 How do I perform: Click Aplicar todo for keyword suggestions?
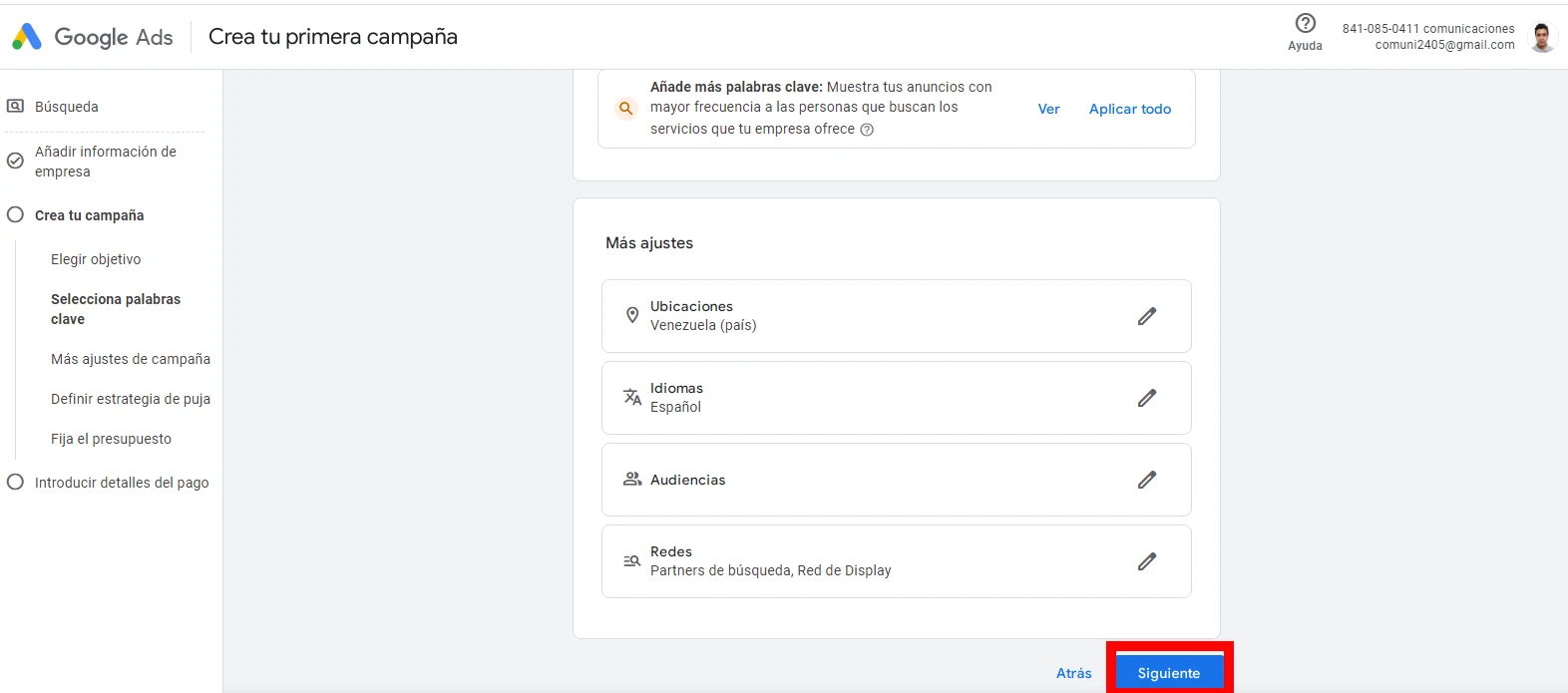(x=1129, y=109)
